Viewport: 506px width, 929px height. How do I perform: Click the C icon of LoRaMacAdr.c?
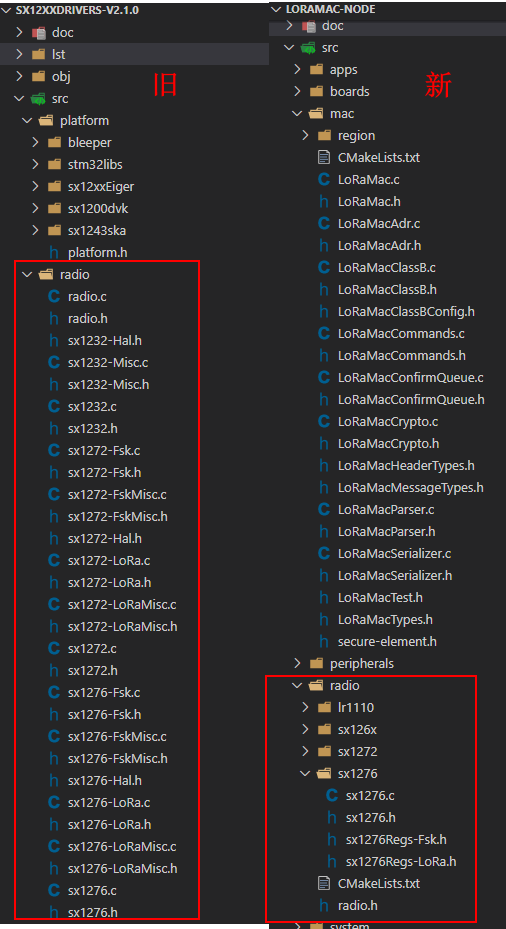coord(324,223)
